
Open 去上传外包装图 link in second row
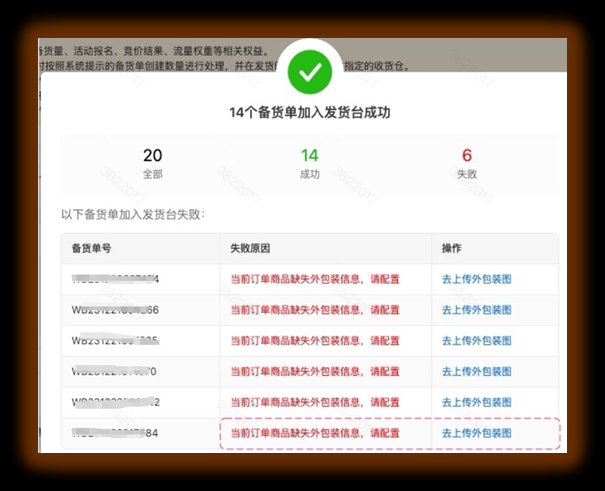476,310
